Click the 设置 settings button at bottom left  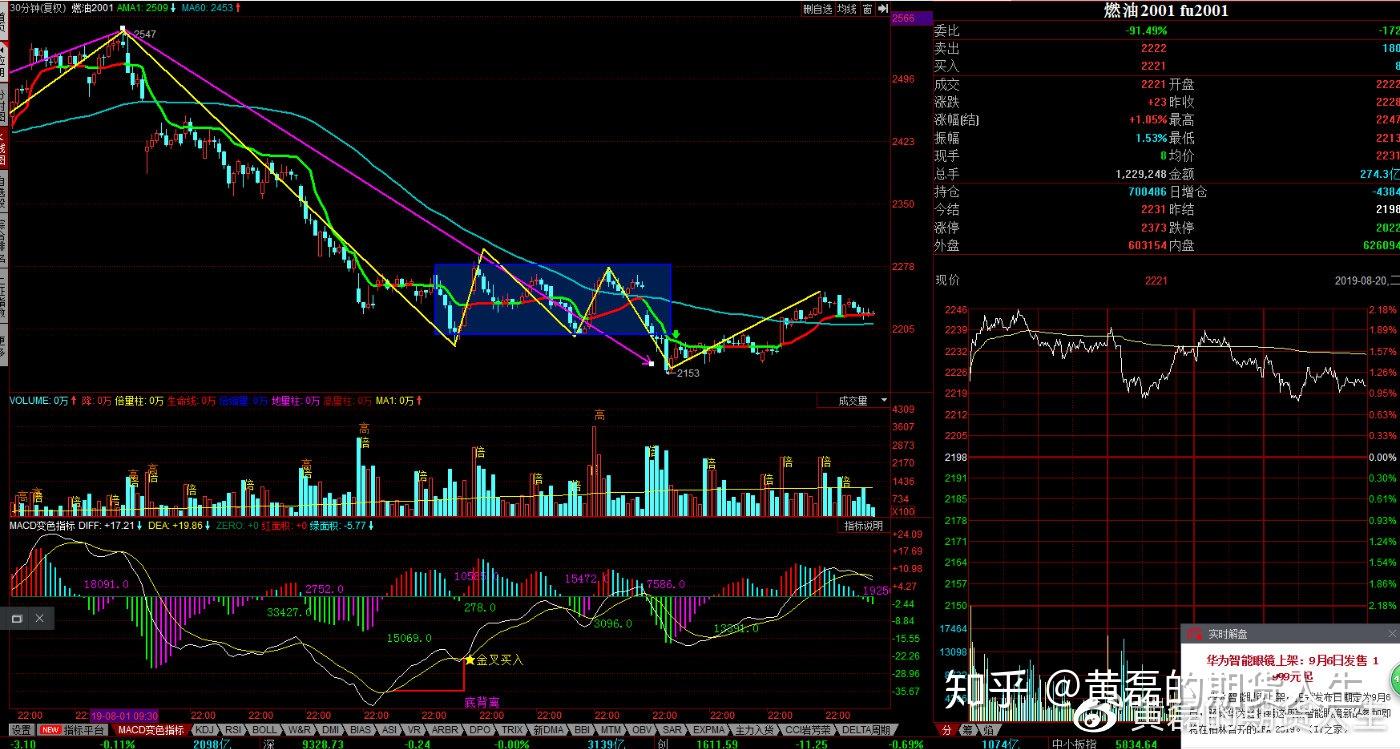click(x=21, y=730)
